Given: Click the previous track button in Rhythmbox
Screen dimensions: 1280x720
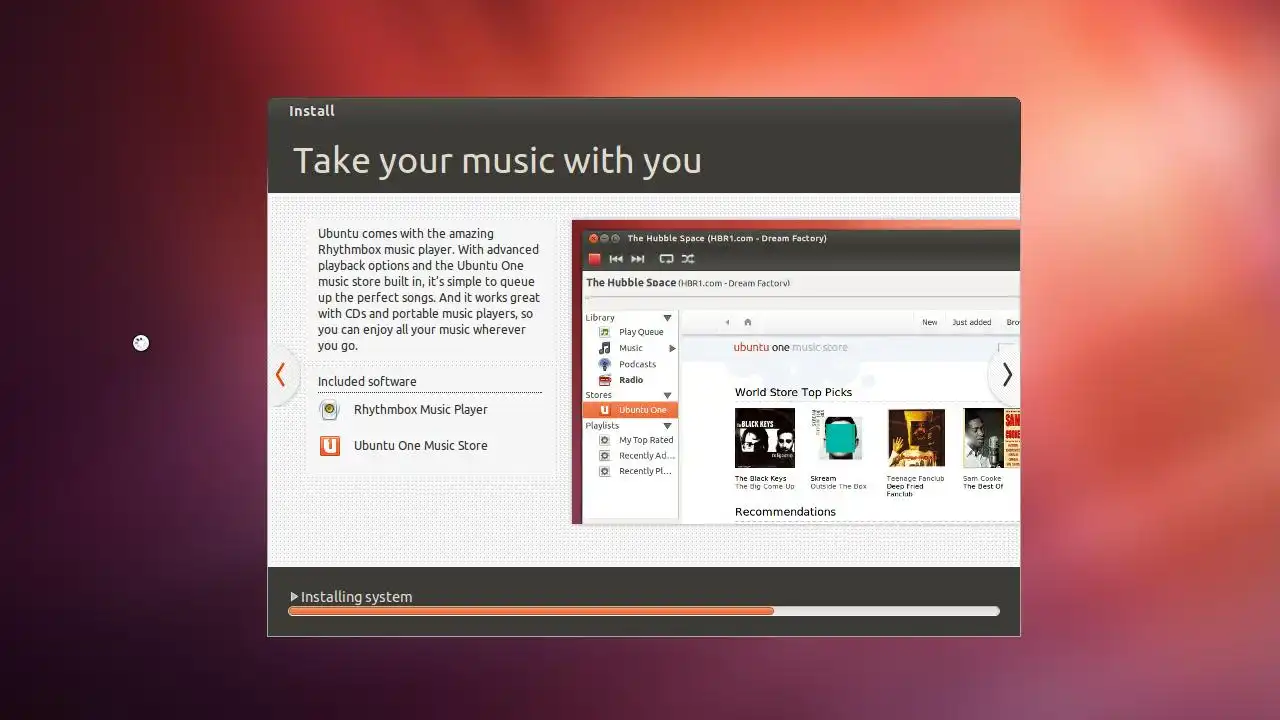Looking at the screenshot, I should [616, 259].
